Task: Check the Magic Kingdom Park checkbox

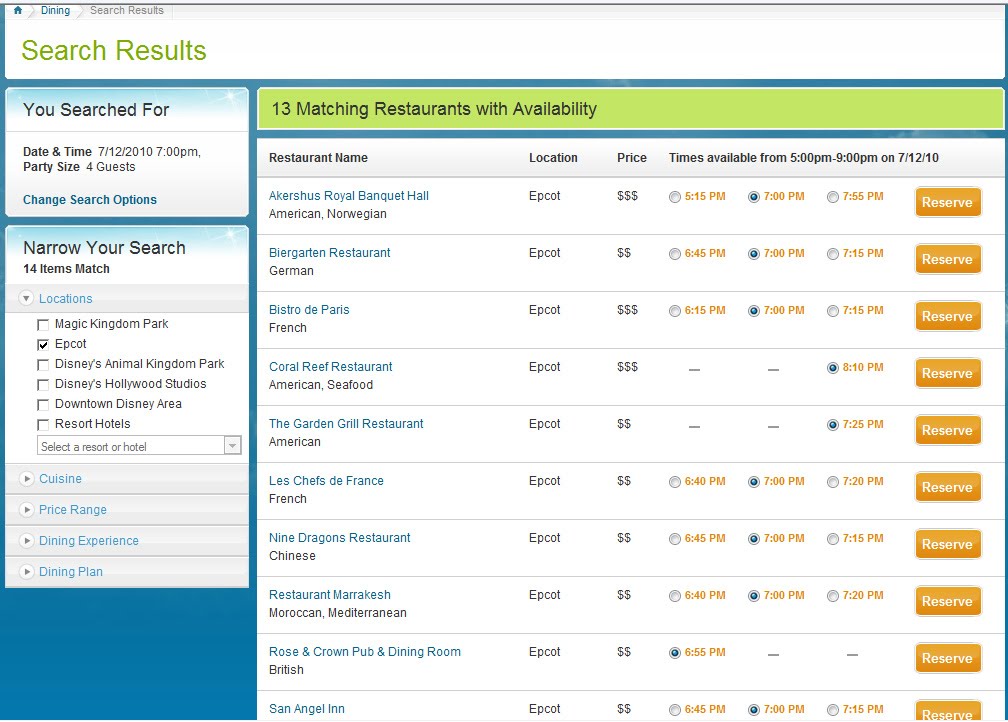Action: (43, 324)
